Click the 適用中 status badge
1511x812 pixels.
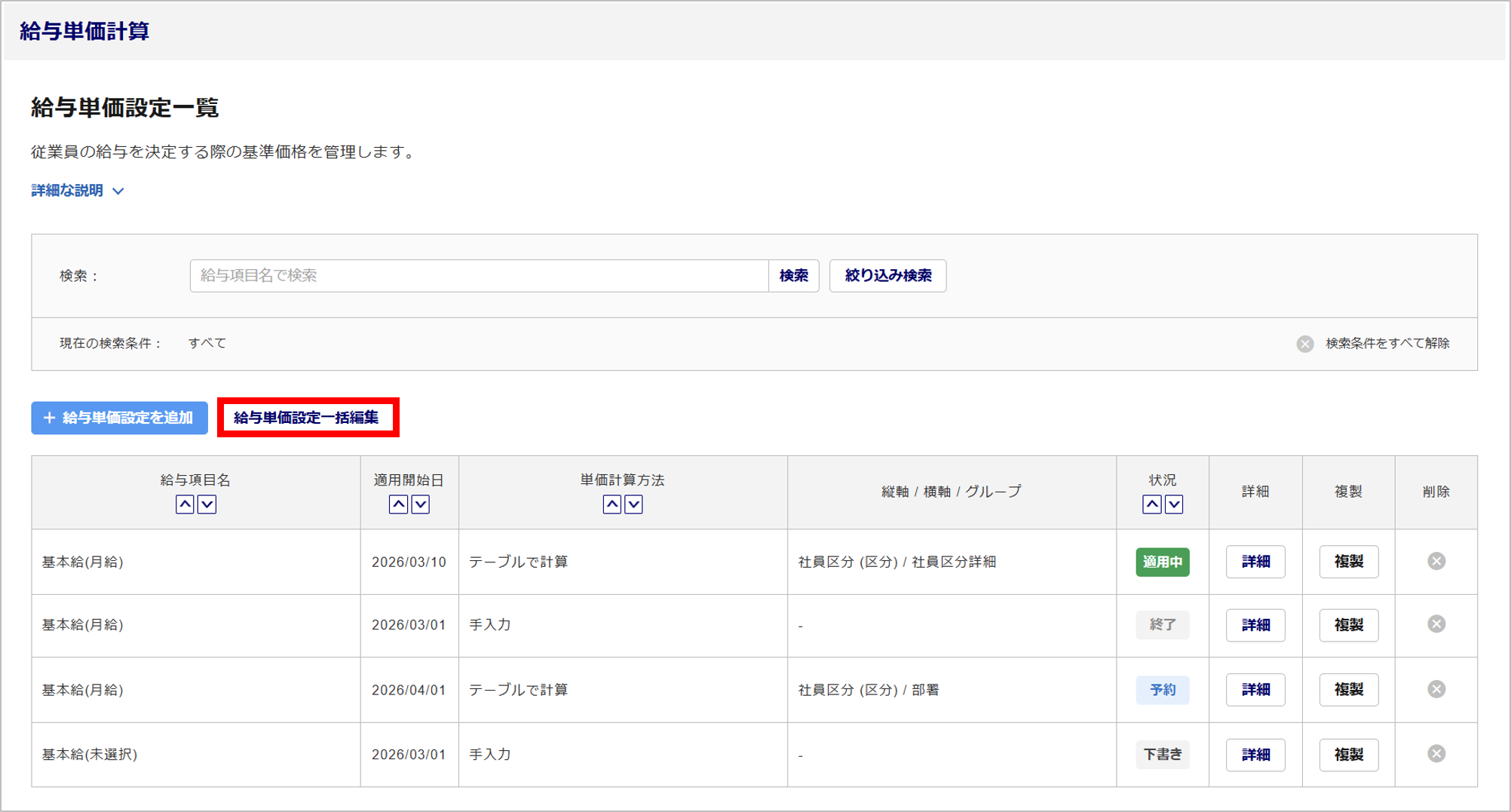(x=1162, y=562)
